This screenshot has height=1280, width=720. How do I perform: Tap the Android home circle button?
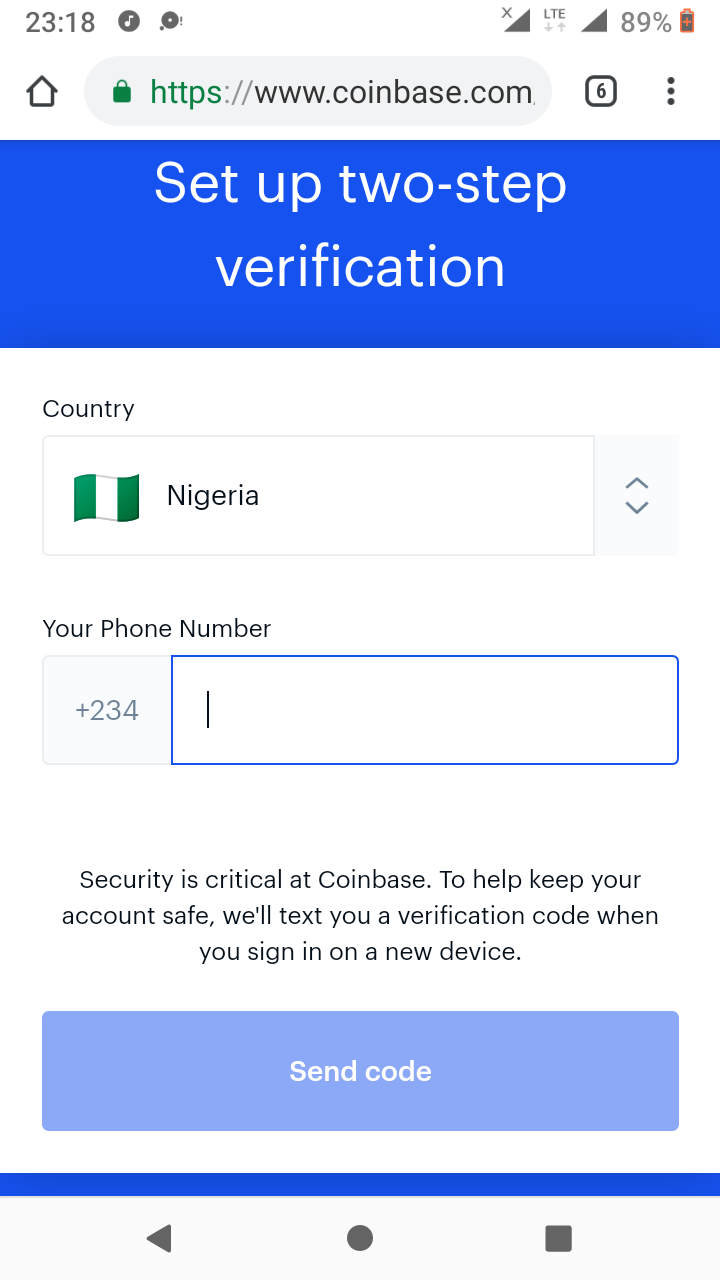tap(360, 1238)
